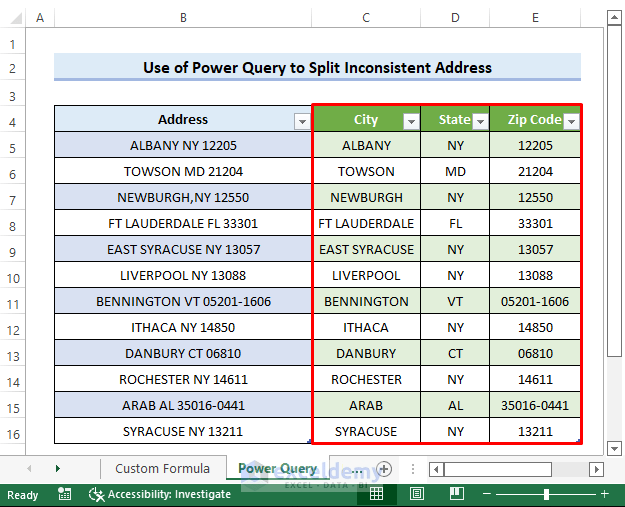Zoom out with minus button

click(x=486, y=494)
